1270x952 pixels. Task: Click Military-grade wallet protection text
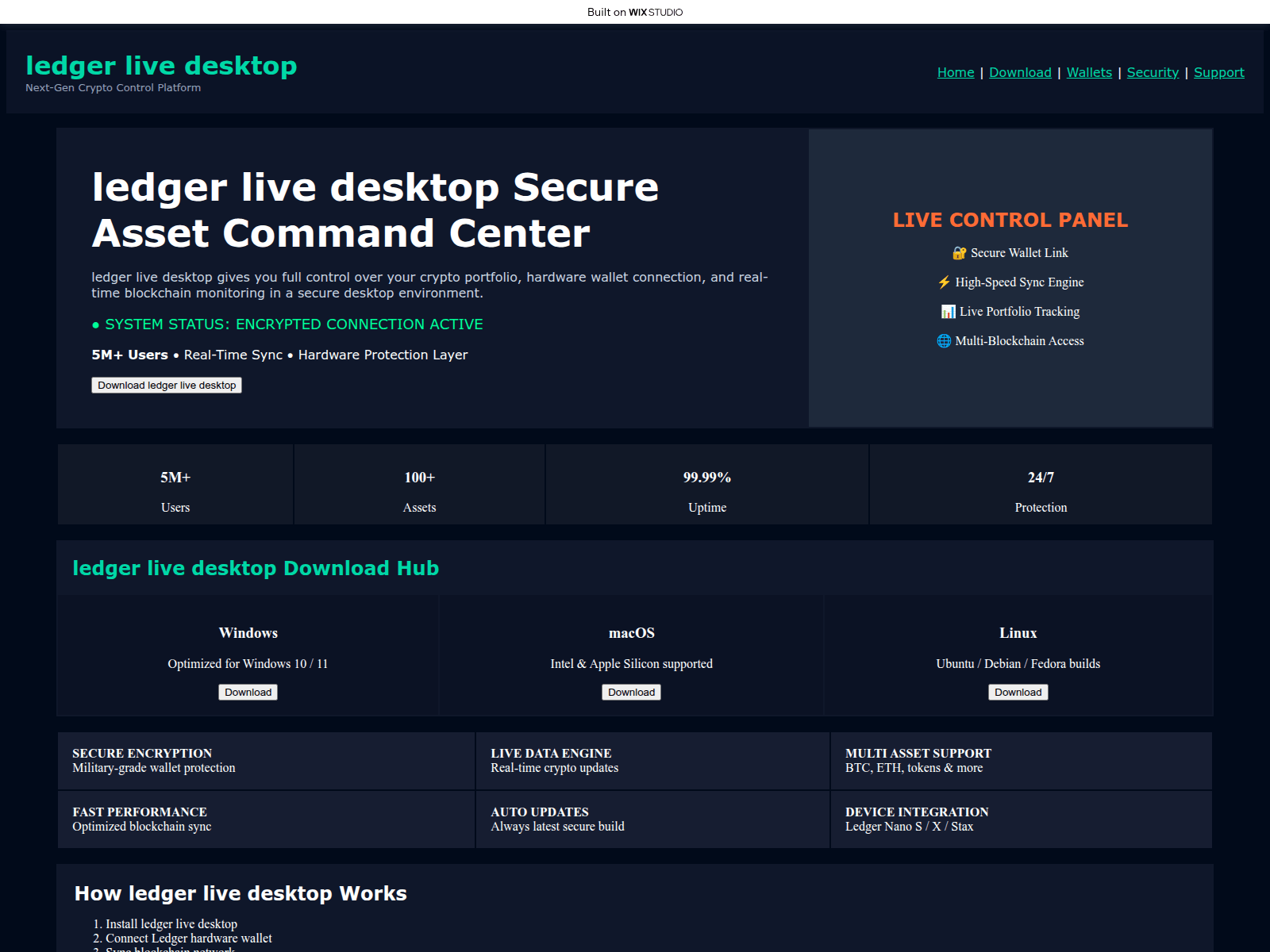pyautogui.click(x=154, y=768)
